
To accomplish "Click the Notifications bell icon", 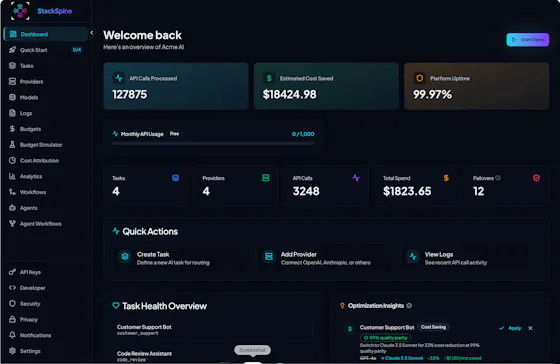I will [x=12, y=335].
